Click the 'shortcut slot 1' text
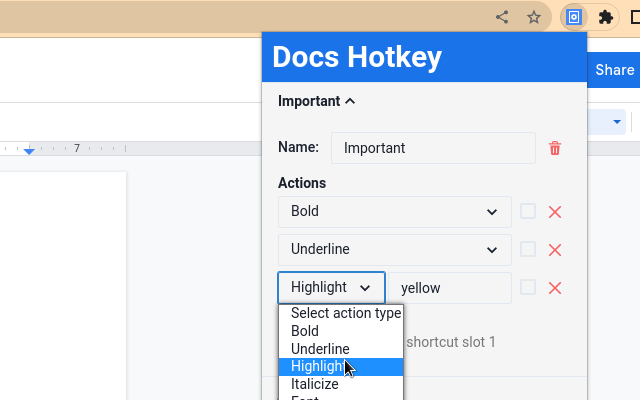Image resolution: width=640 pixels, height=400 pixels. coord(451,342)
